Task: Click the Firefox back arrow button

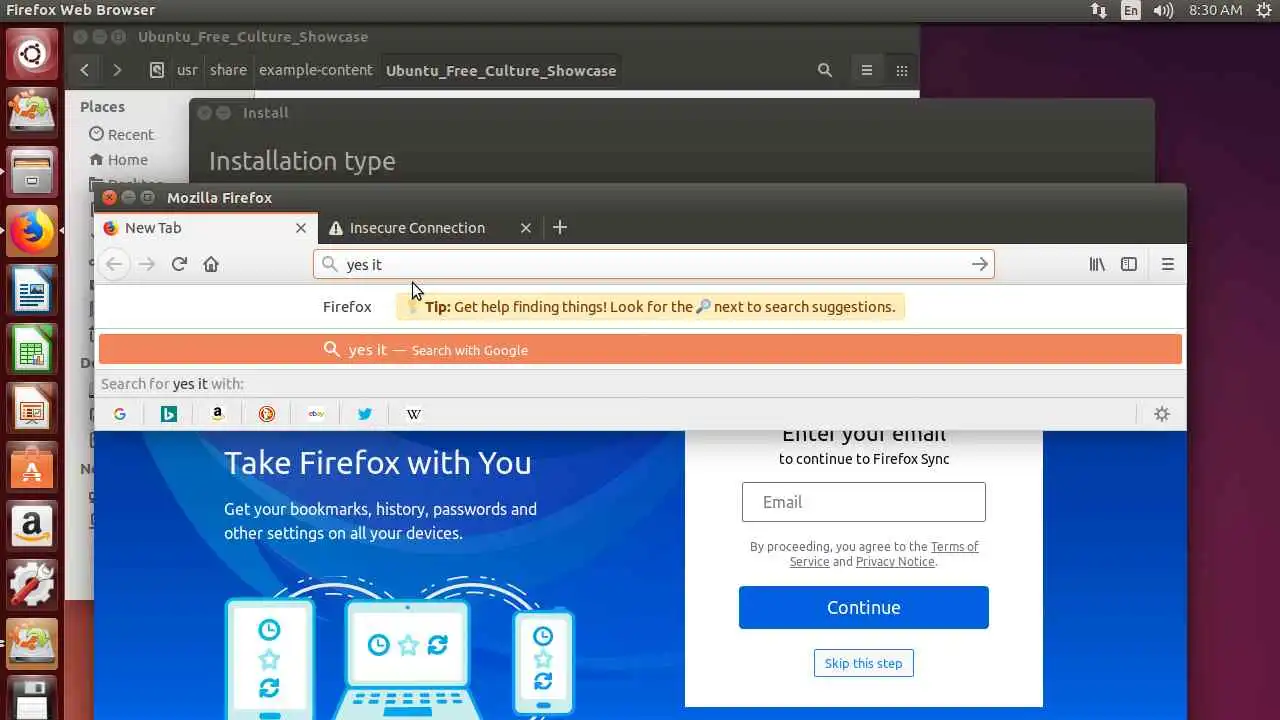Action: point(114,264)
